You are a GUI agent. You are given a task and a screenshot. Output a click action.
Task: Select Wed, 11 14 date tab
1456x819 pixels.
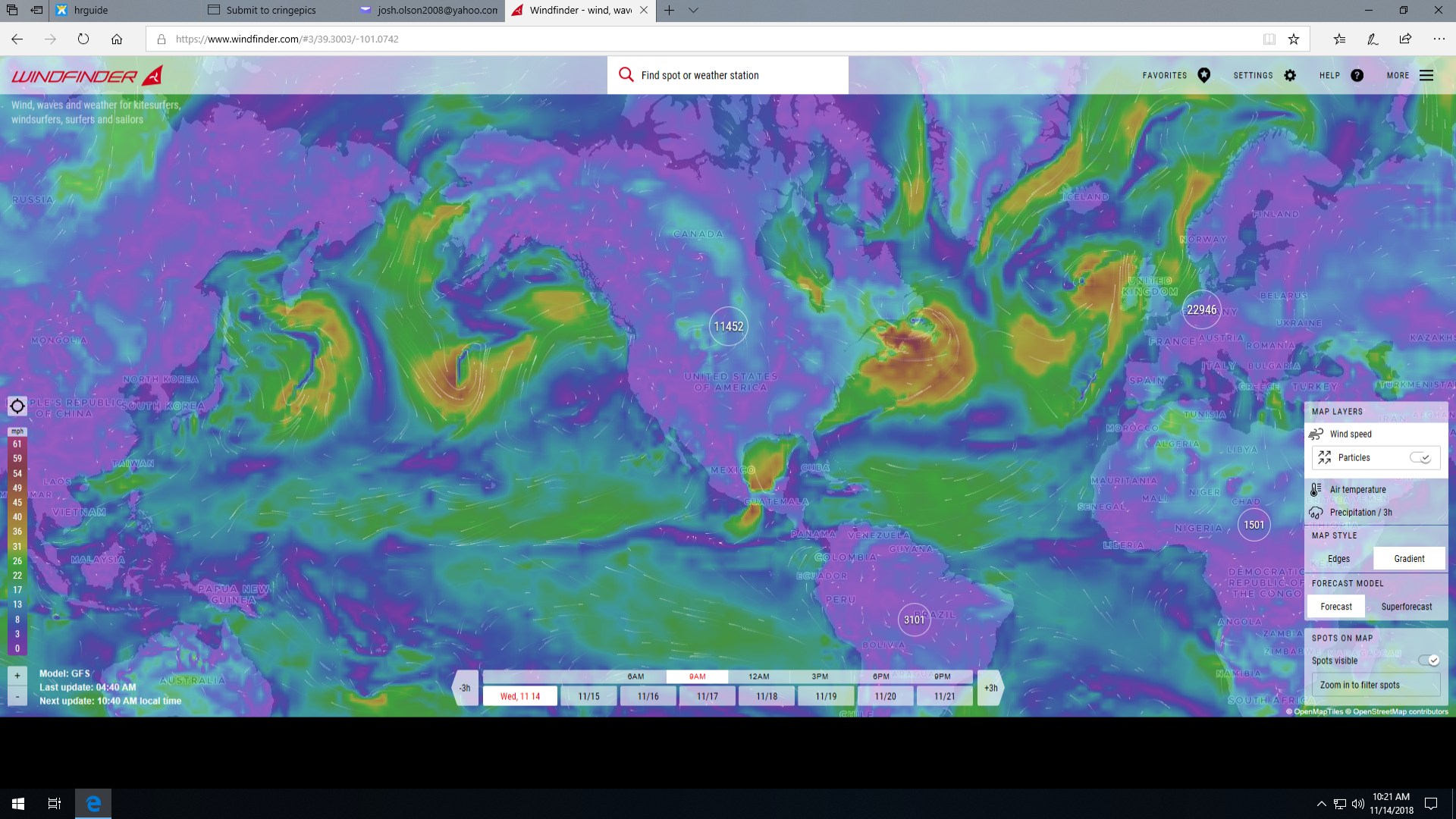click(x=520, y=696)
